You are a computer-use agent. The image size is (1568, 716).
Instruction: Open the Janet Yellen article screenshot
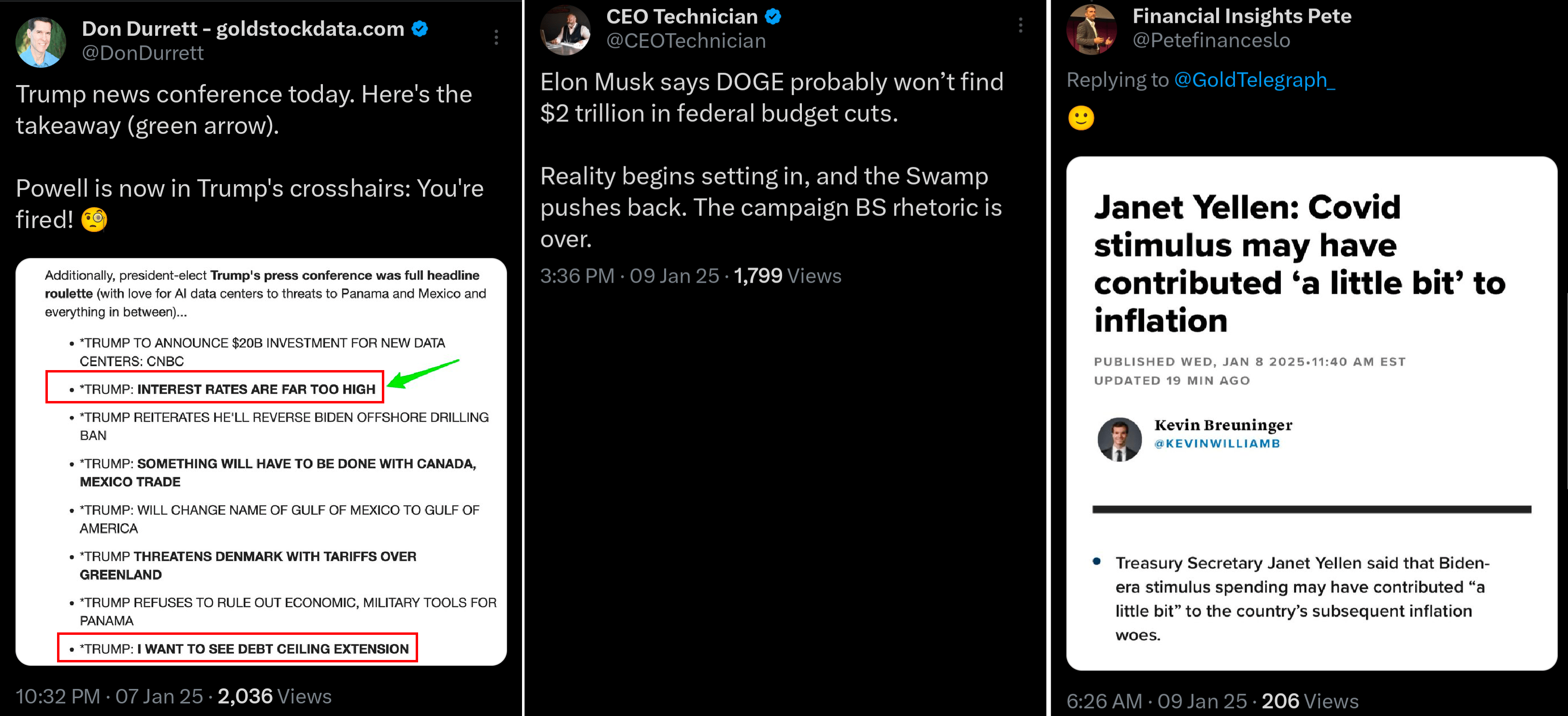(x=1311, y=414)
